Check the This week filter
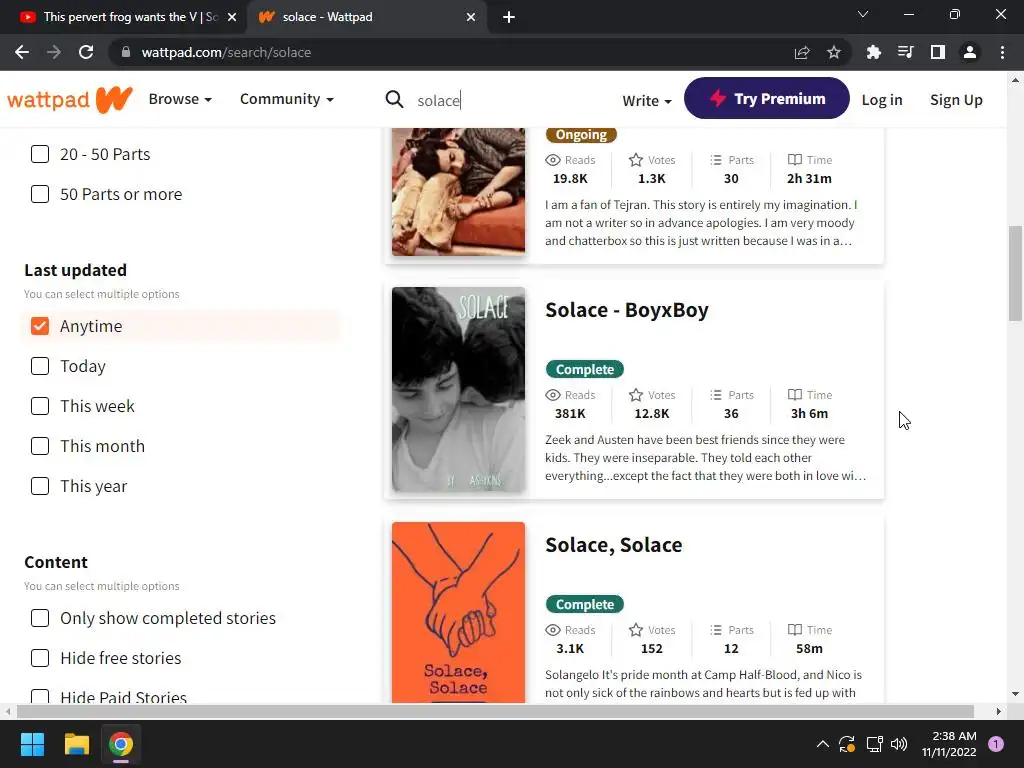Screen dimensions: 1024x768 point(40,406)
